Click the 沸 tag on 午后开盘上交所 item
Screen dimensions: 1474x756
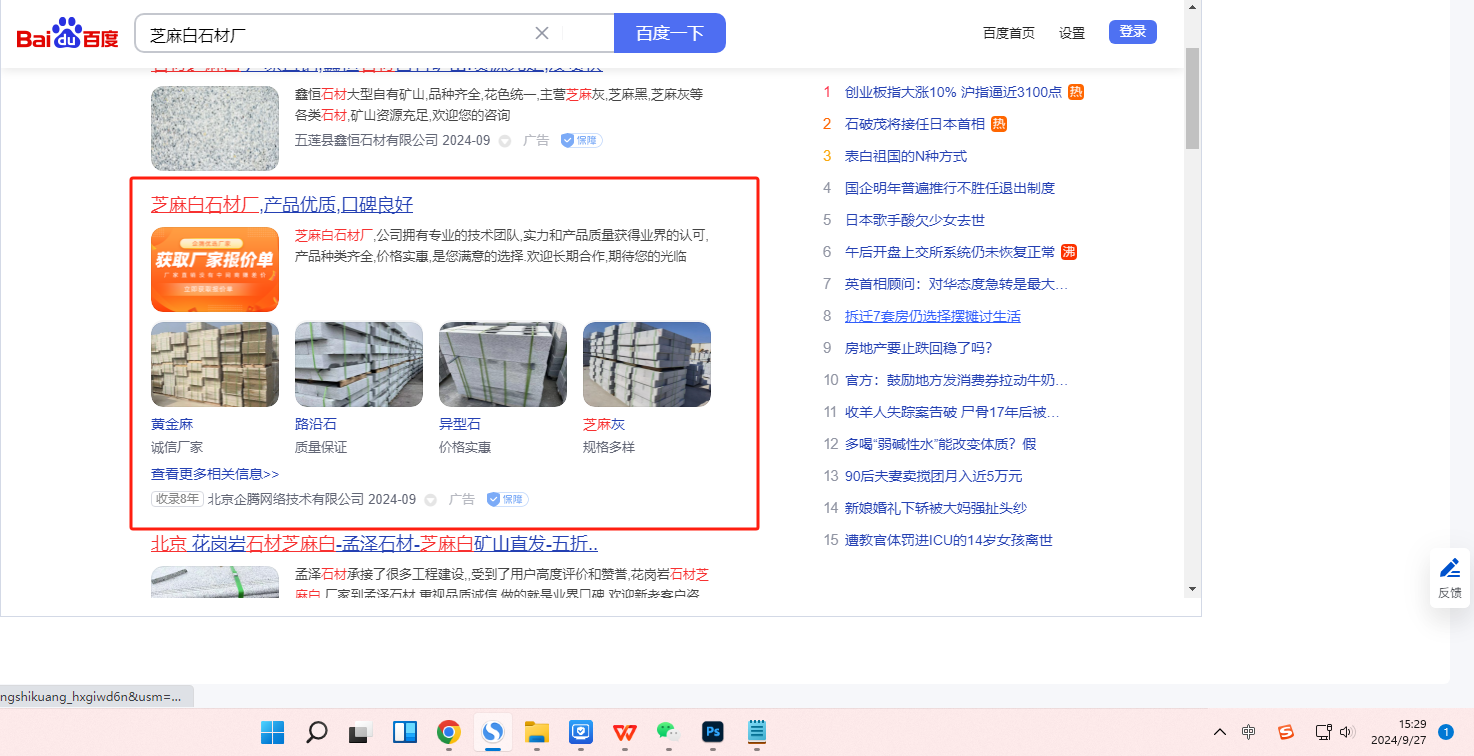(1069, 252)
